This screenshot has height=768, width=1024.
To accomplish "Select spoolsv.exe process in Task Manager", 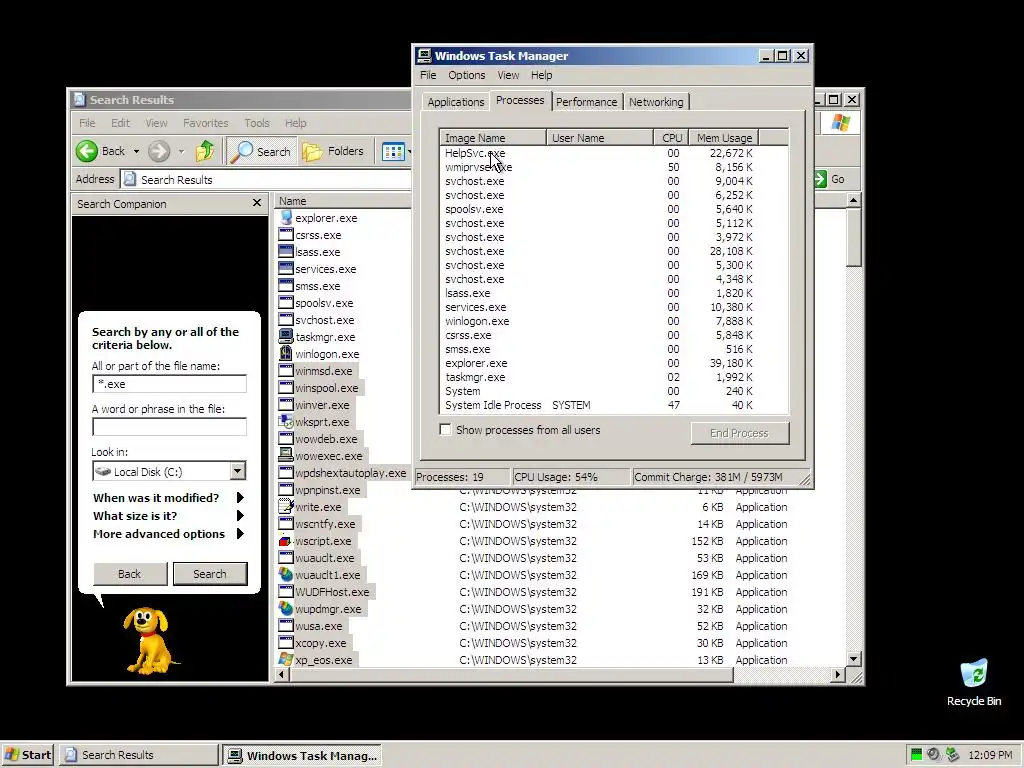I will point(614,209).
